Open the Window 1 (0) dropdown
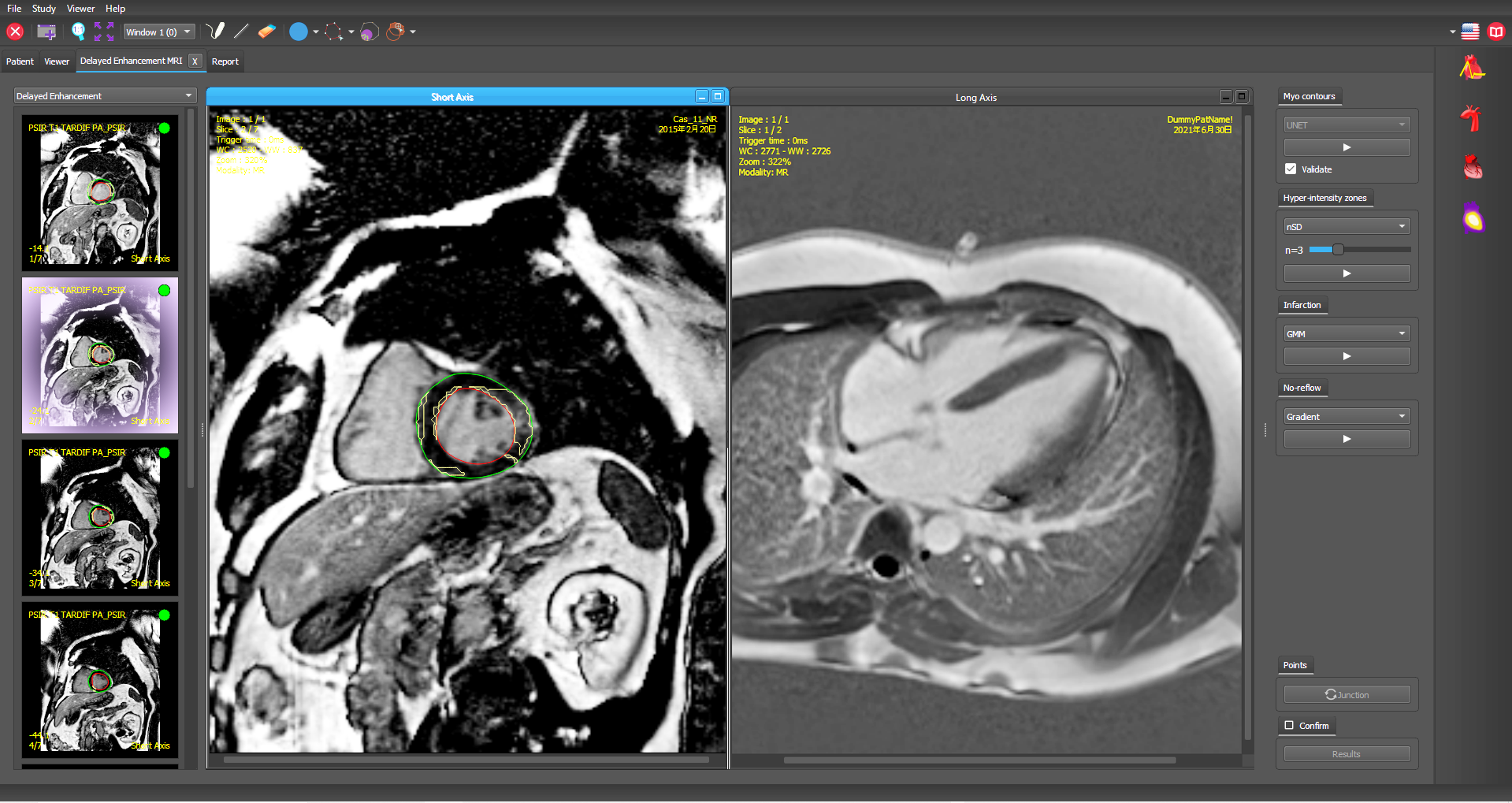 tap(159, 32)
